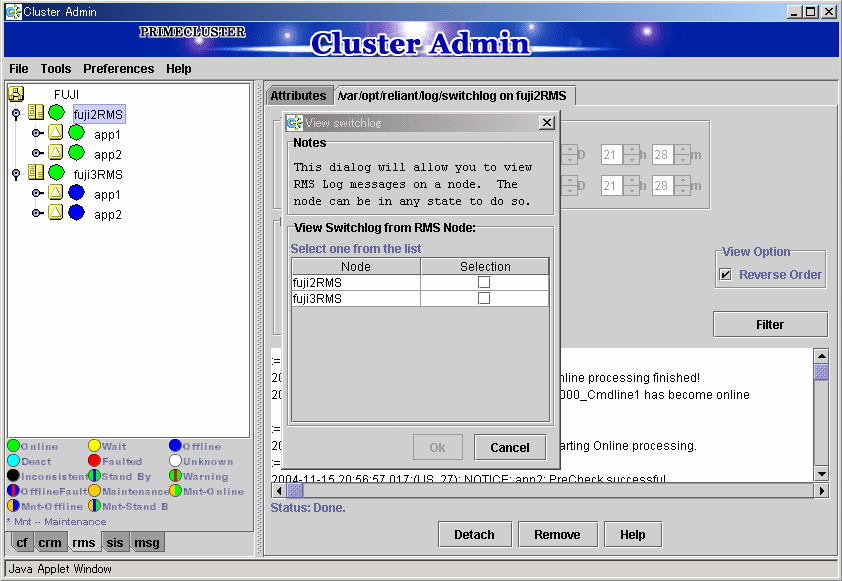
Task: Expand app2 under fuji2RMS
Action: 37,152
